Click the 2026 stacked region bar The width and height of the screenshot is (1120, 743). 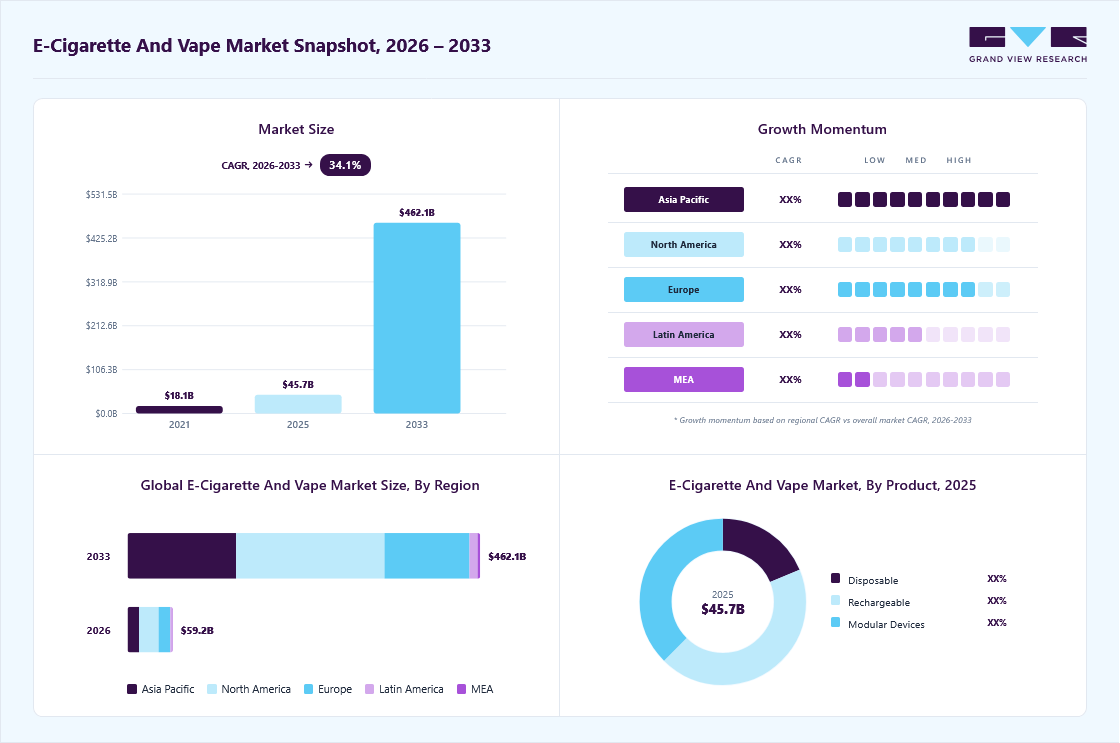tap(150, 629)
